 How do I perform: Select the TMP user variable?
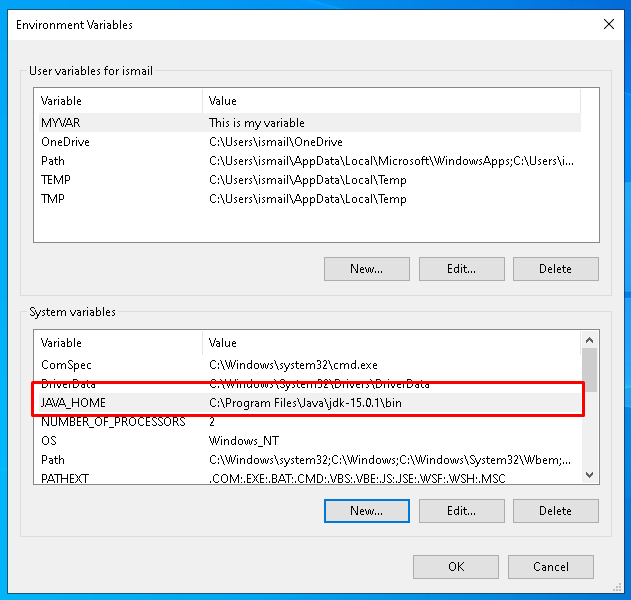coord(309,199)
